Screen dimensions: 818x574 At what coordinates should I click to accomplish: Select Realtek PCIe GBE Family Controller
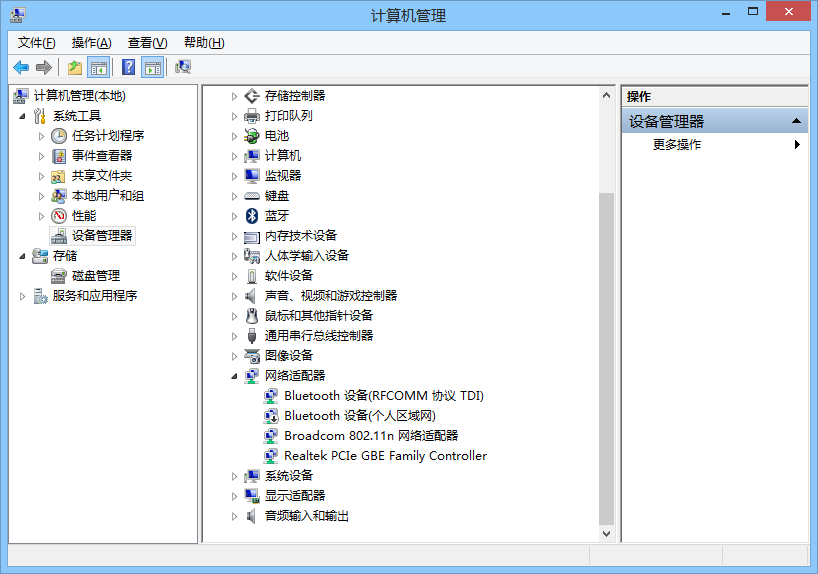click(x=385, y=456)
